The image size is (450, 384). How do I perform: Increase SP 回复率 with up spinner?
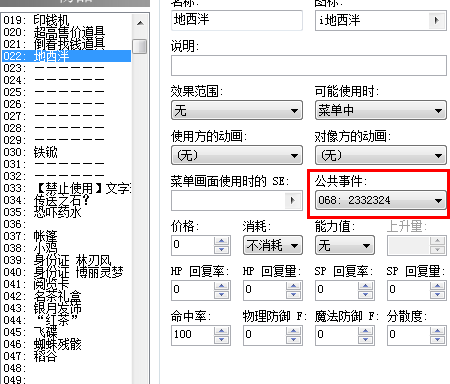pos(365,286)
